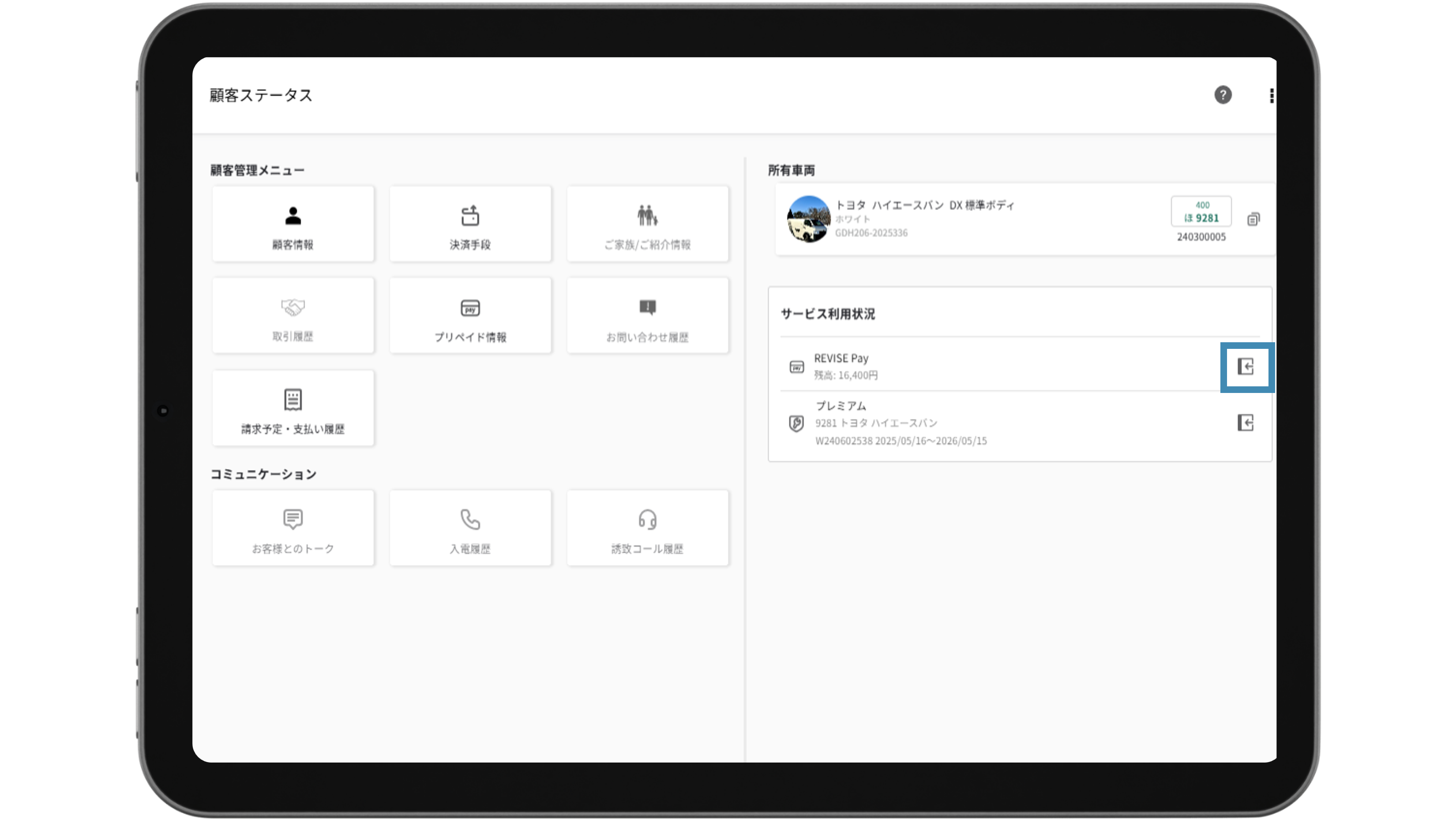Screen dimensions: 1456x819
Task: Open 請求予定・支払い履歴 billing history tile
Action: click(293, 408)
